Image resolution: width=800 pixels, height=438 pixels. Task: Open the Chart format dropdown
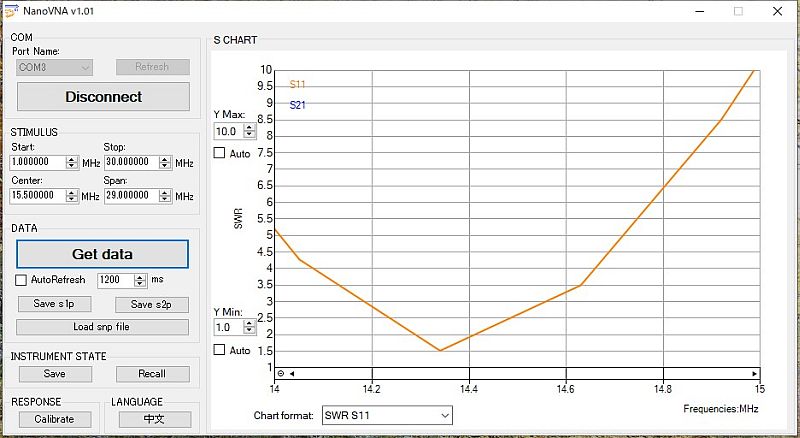386,414
